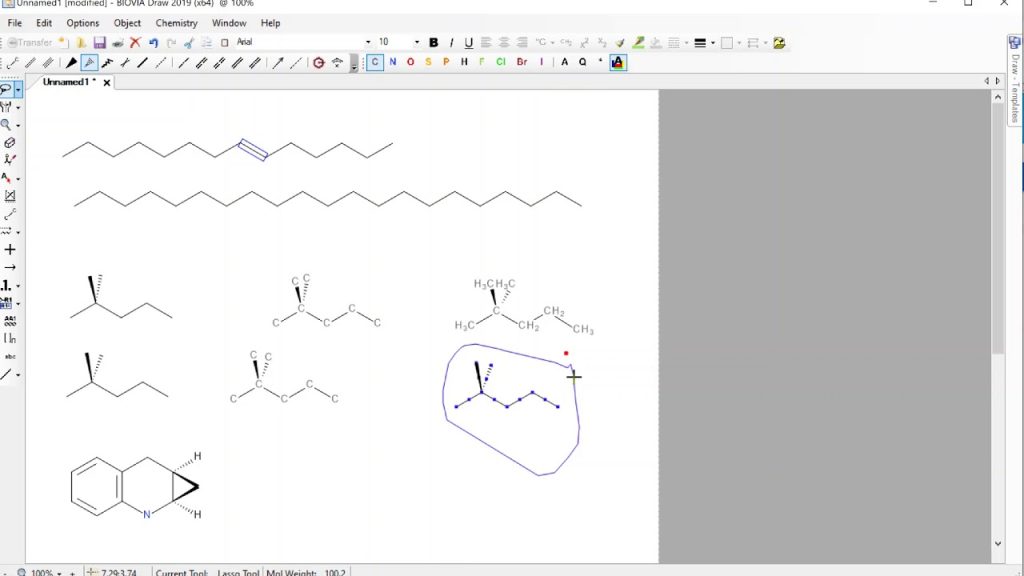Open the font size dropdown
1024x576 pixels.
[x=417, y=43]
